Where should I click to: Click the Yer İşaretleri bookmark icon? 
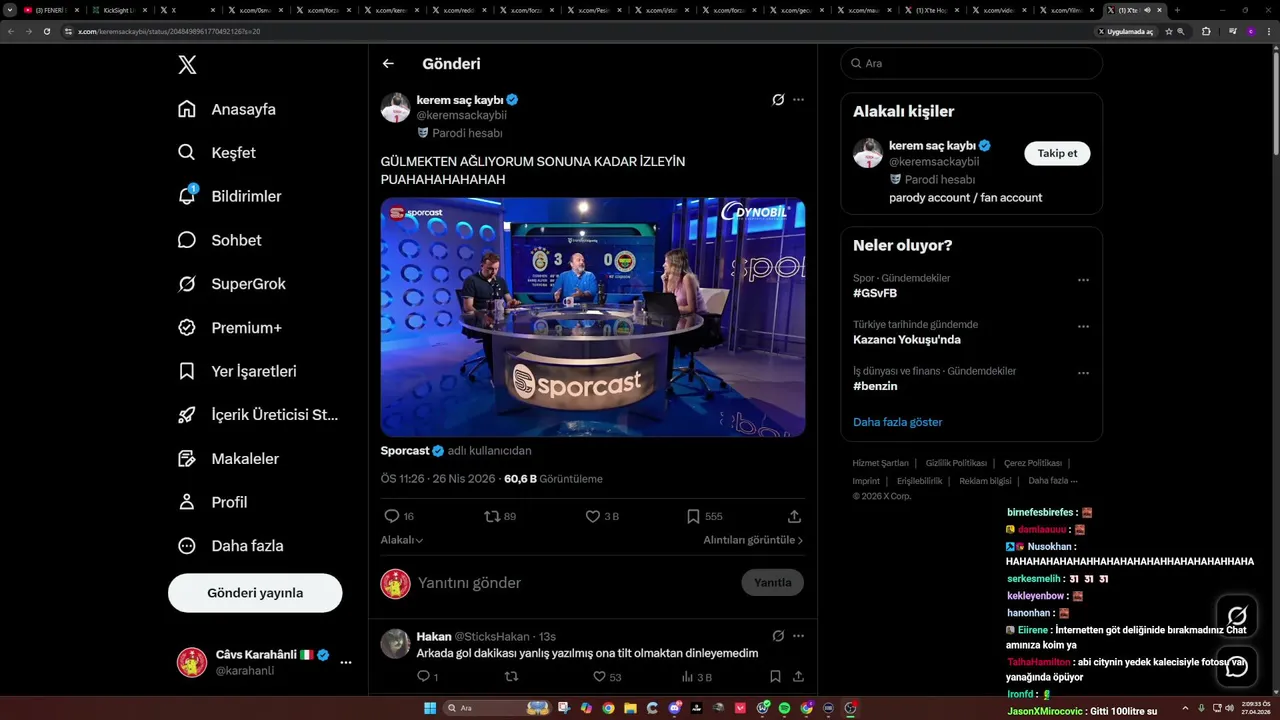tap(187, 371)
